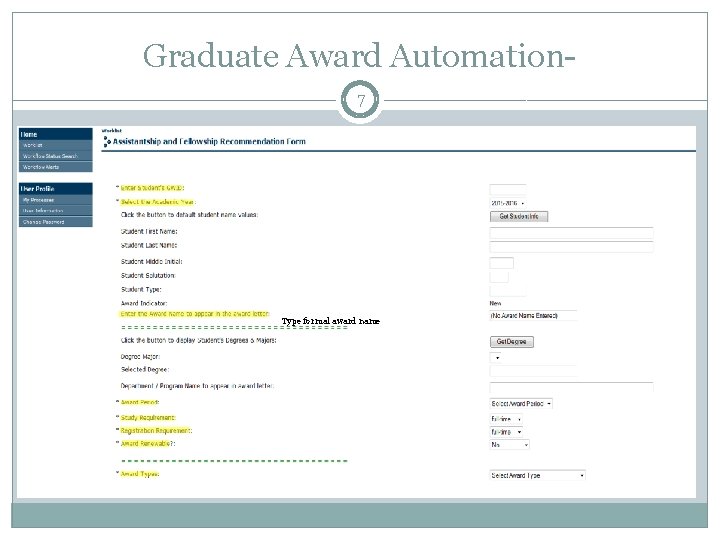Screen dimensions: 720x540
Task: Click the Student Middle Initial field
Action: pos(501,263)
